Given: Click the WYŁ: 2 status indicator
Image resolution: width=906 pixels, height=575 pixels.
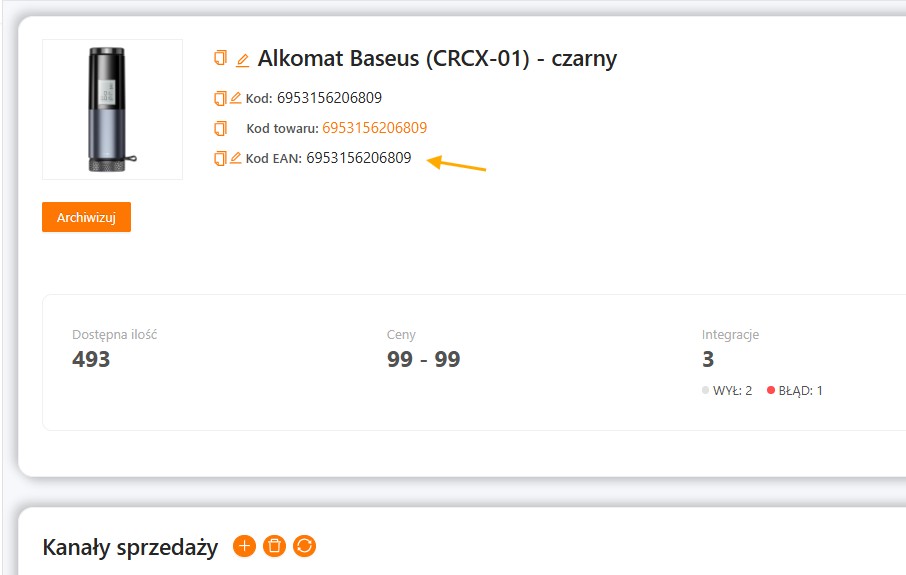Looking at the screenshot, I should [727, 391].
